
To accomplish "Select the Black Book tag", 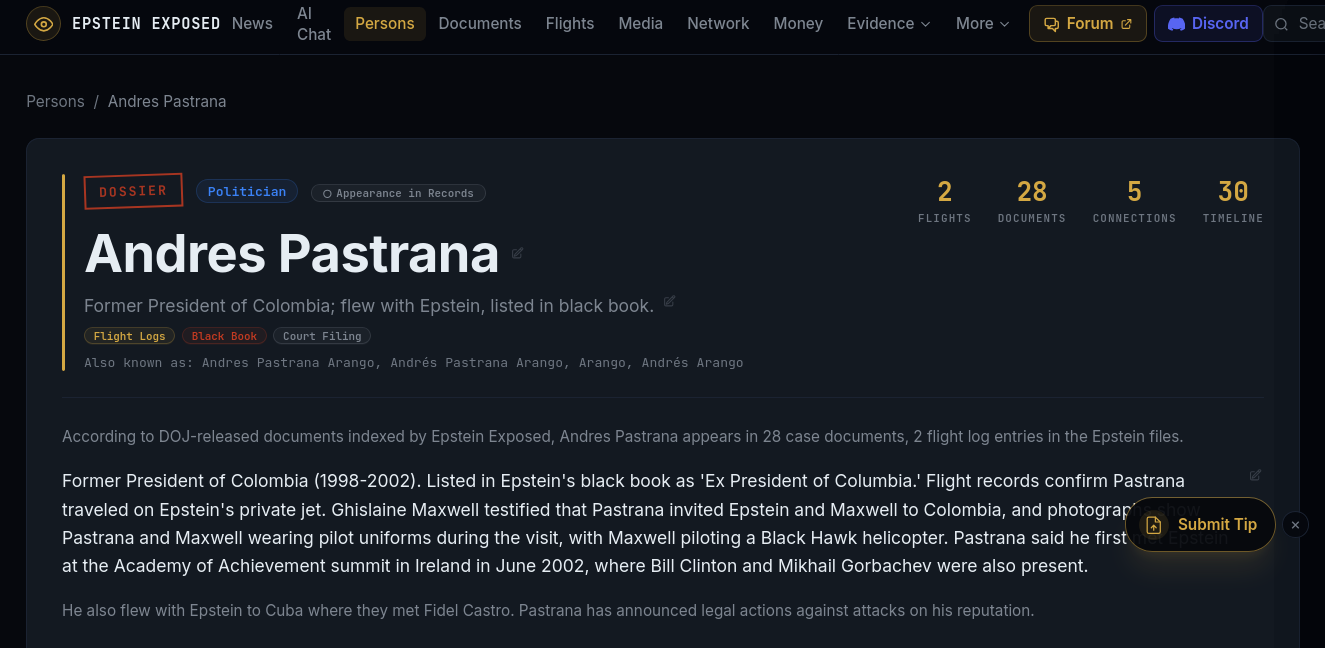I will click(224, 336).
